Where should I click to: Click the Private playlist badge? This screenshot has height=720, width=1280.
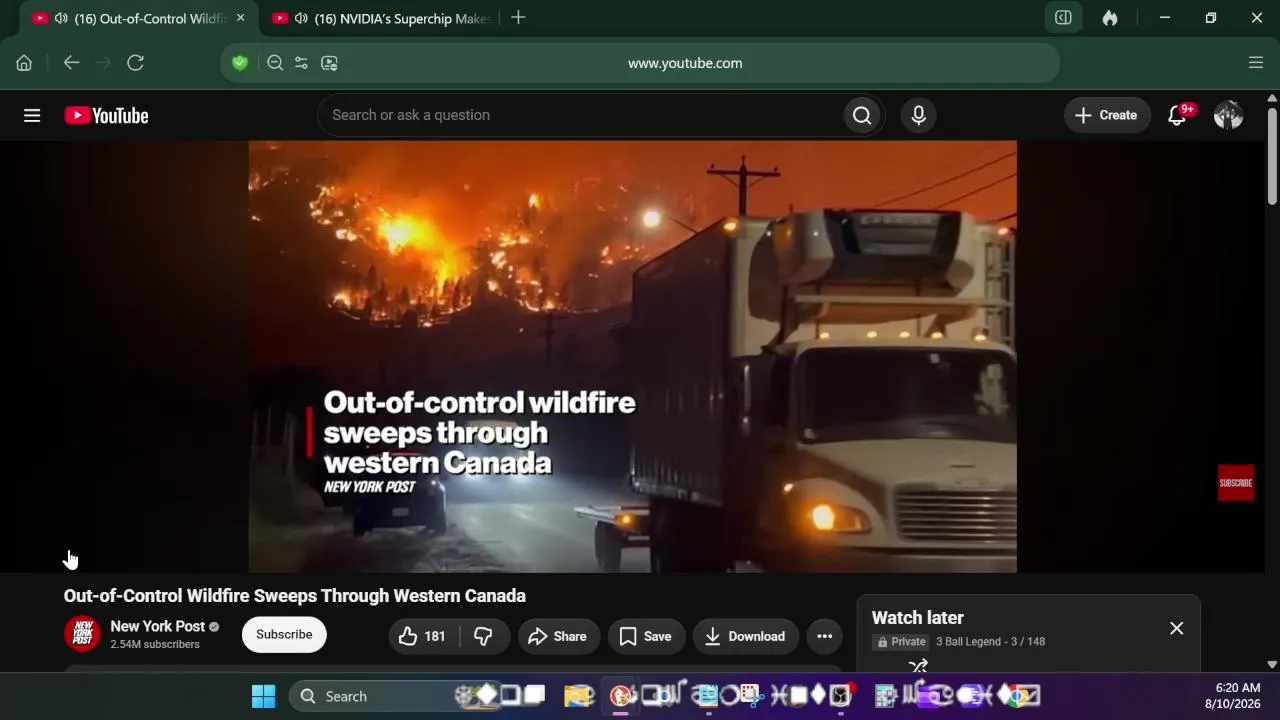(901, 642)
